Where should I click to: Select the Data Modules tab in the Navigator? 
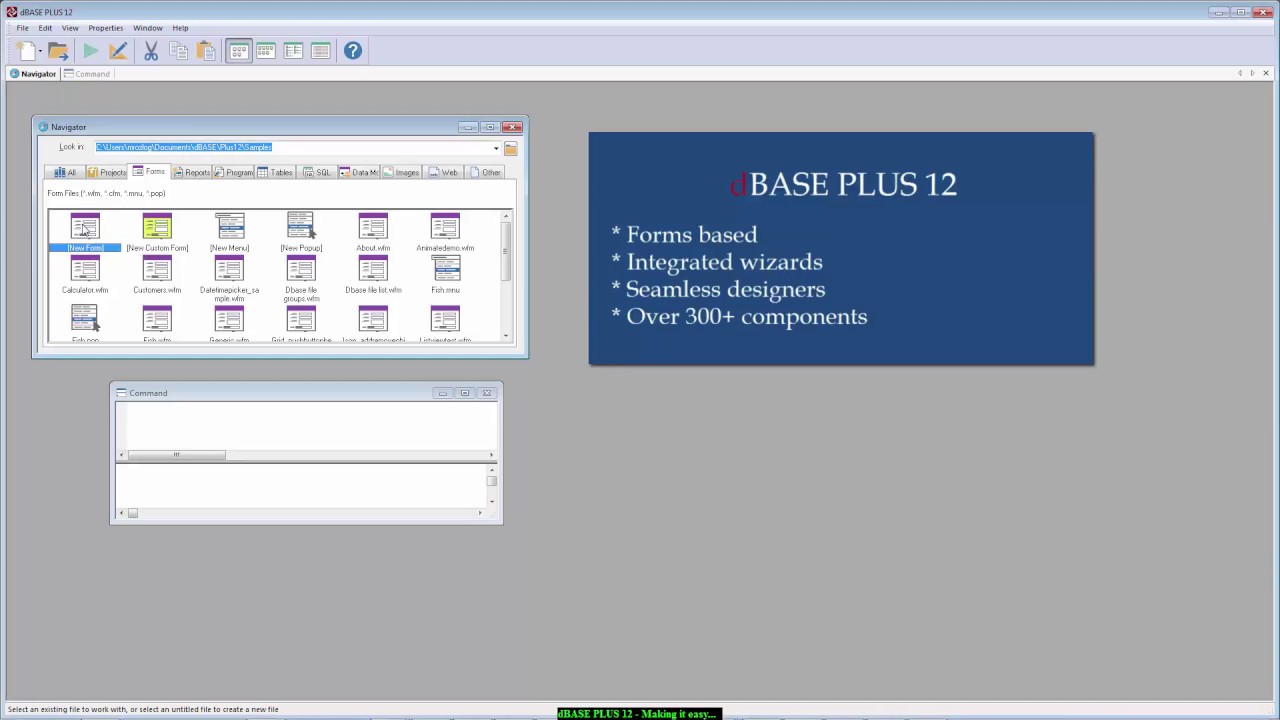coord(358,172)
